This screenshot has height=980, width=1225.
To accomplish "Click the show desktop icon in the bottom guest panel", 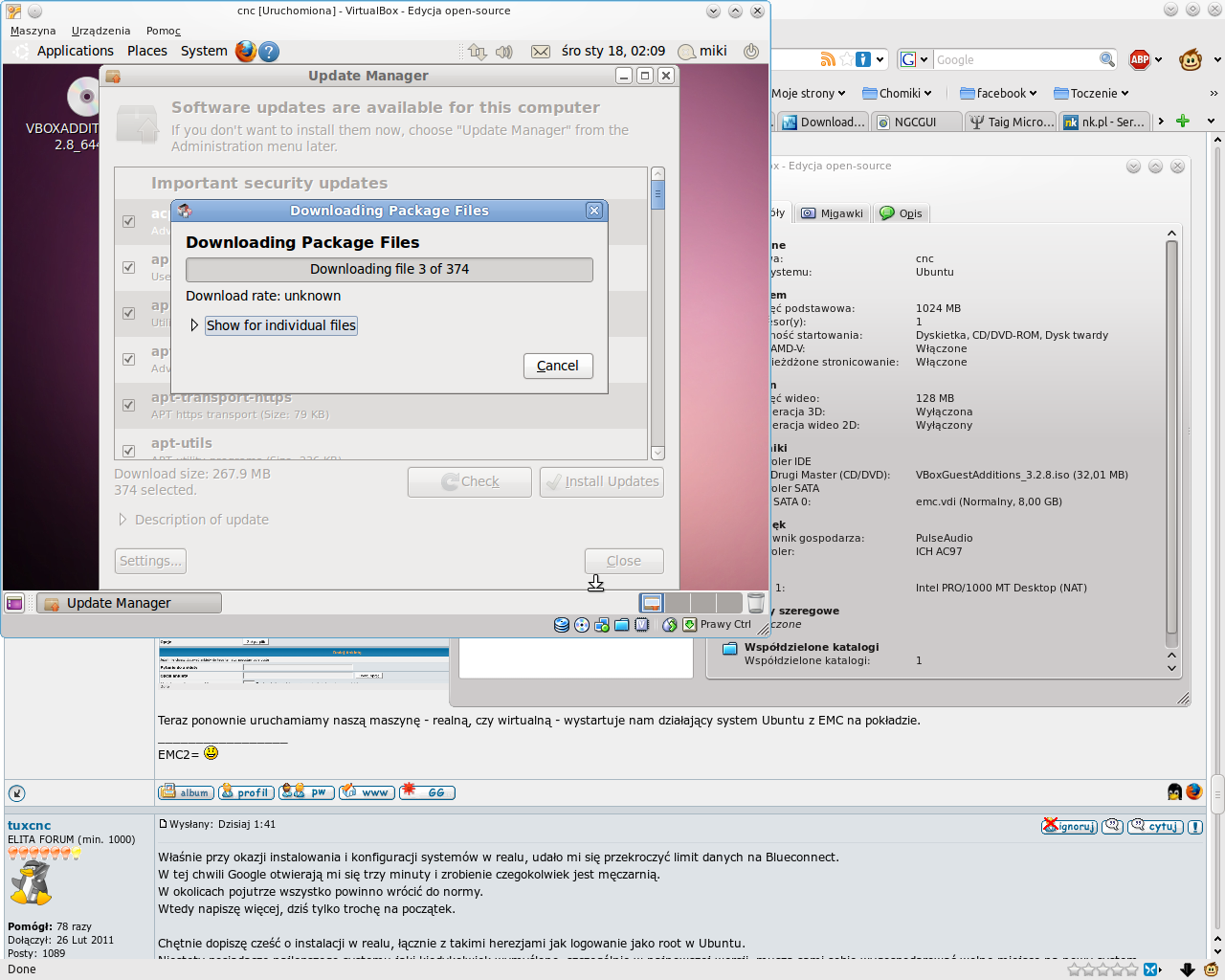I will click(14, 603).
